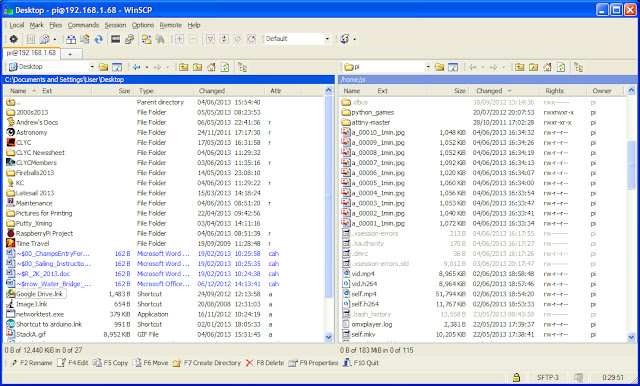Click the New Session globe icon
640x386 pixels.
click(x=344, y=39)
